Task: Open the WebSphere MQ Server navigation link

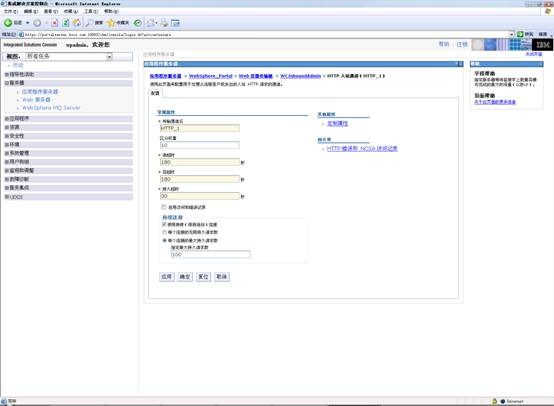Action: (x=51, y=108)
